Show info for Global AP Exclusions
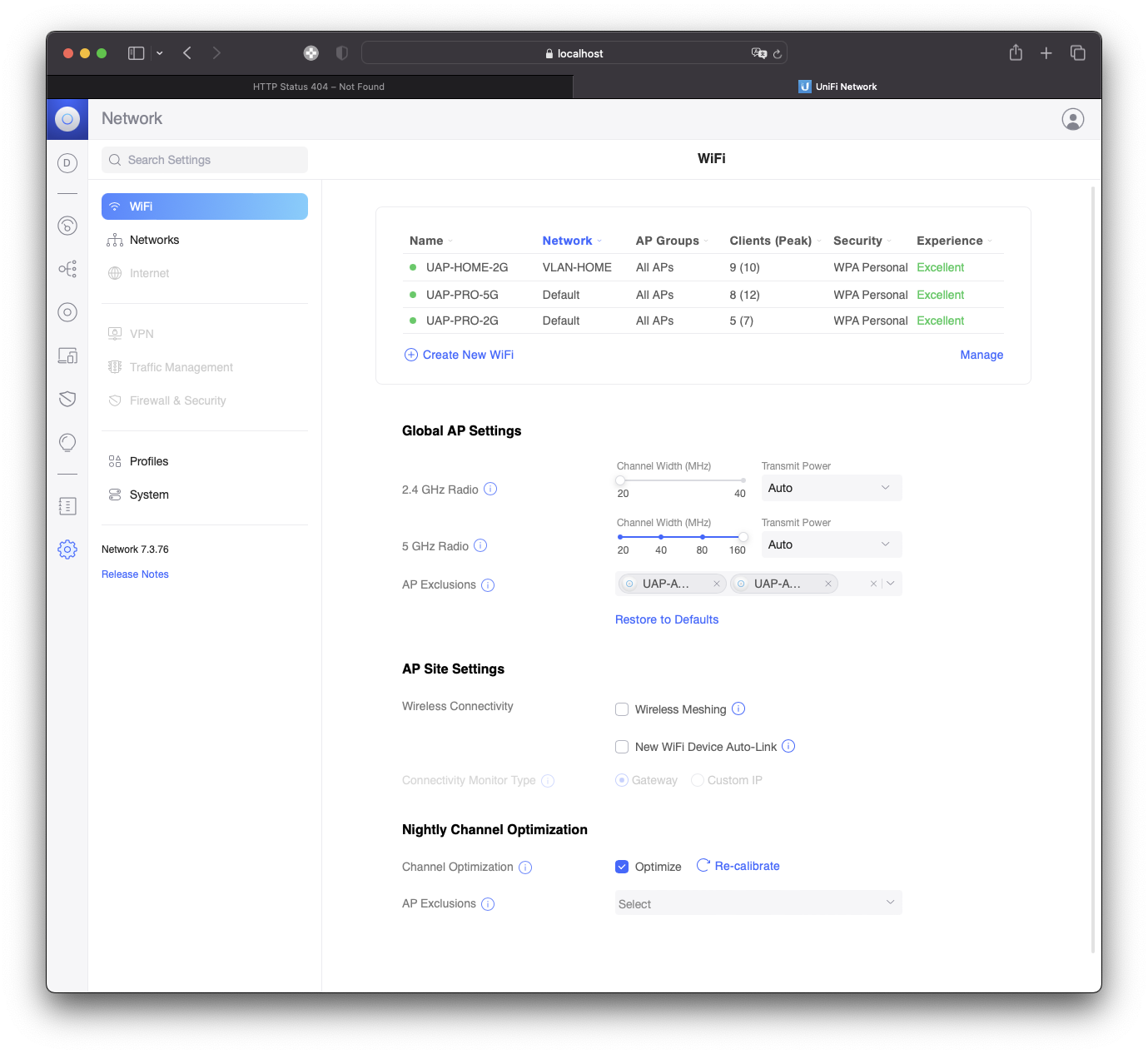Viewport: 1148px width, 1054px height. tap(488, 585)
